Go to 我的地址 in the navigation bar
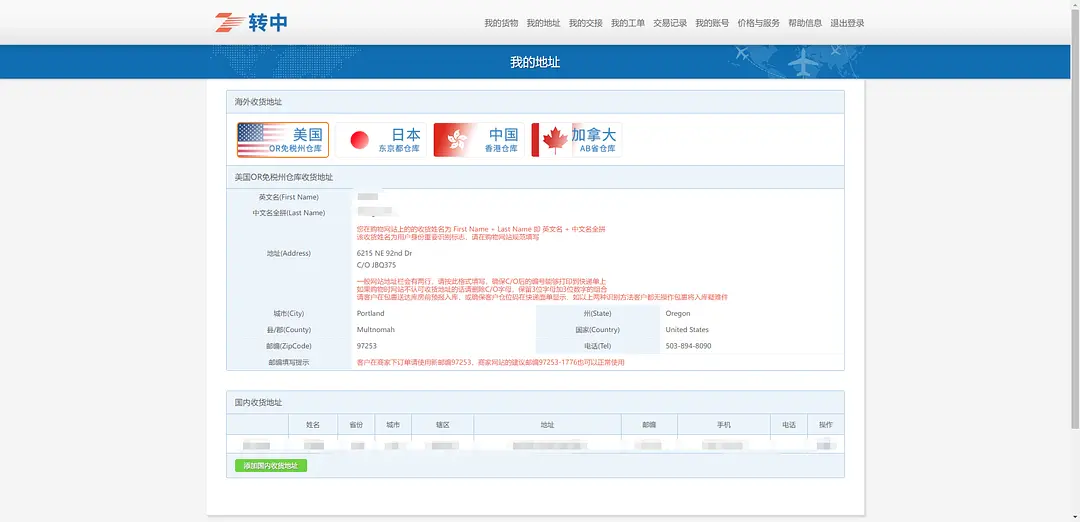This screenshot has height=522, width=1080. pos(543,23)
